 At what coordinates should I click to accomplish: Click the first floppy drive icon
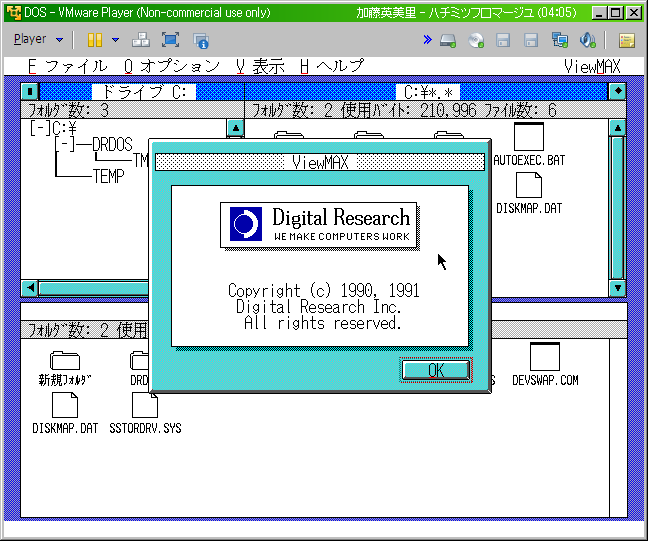coord(503,40)
